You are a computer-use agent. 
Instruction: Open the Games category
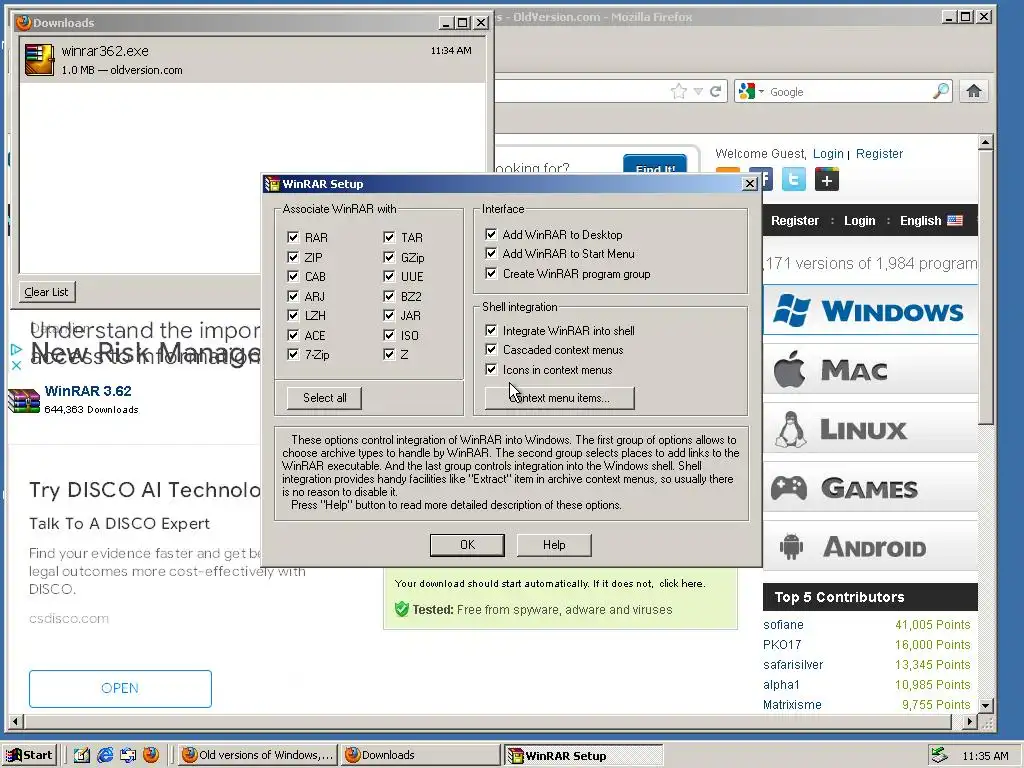point(870,488)
